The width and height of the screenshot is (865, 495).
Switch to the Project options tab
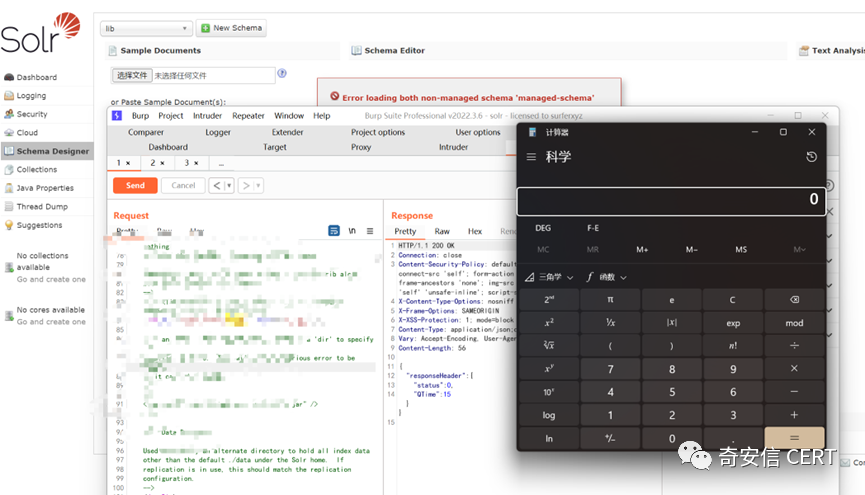[x=378, y=132]
